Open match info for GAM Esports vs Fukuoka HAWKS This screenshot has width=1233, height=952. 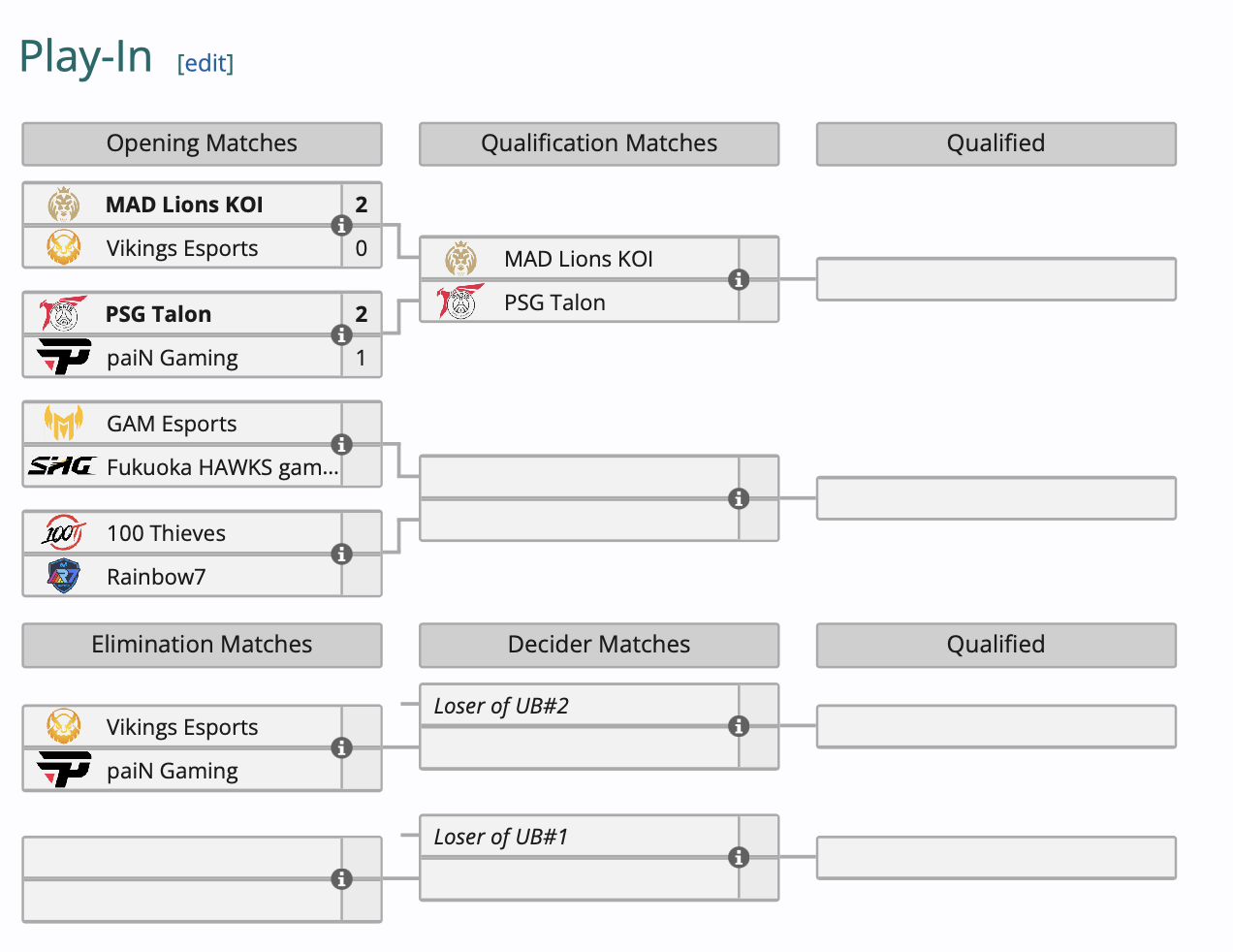(x=341, y=445)
